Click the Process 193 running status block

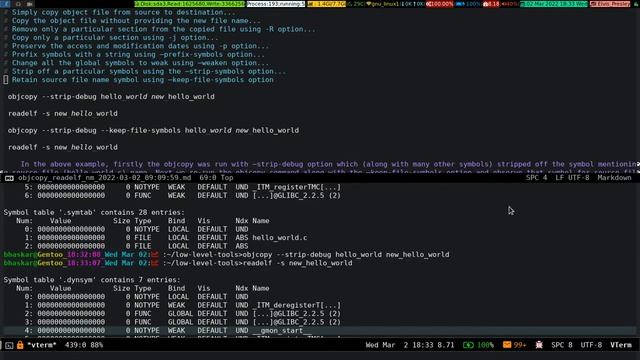(x=276, y=4)
